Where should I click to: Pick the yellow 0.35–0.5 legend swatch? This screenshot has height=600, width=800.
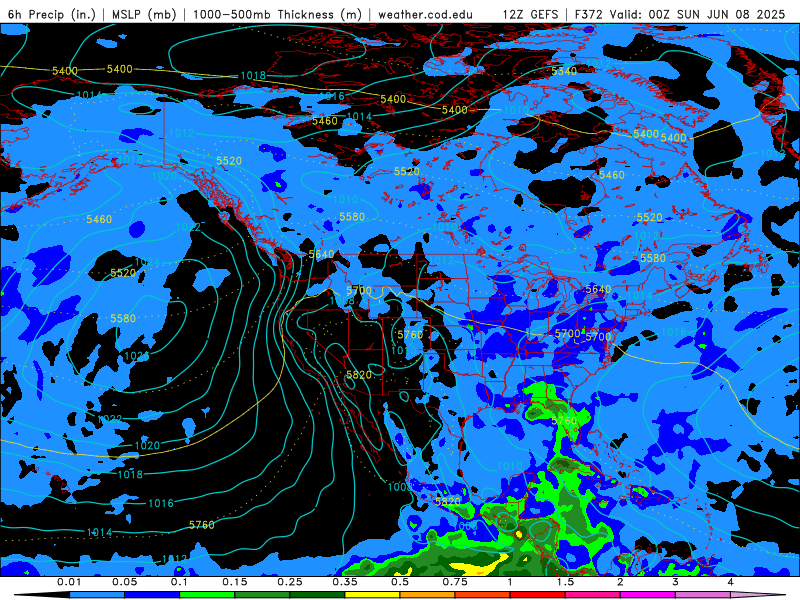[x=372, y=595]
